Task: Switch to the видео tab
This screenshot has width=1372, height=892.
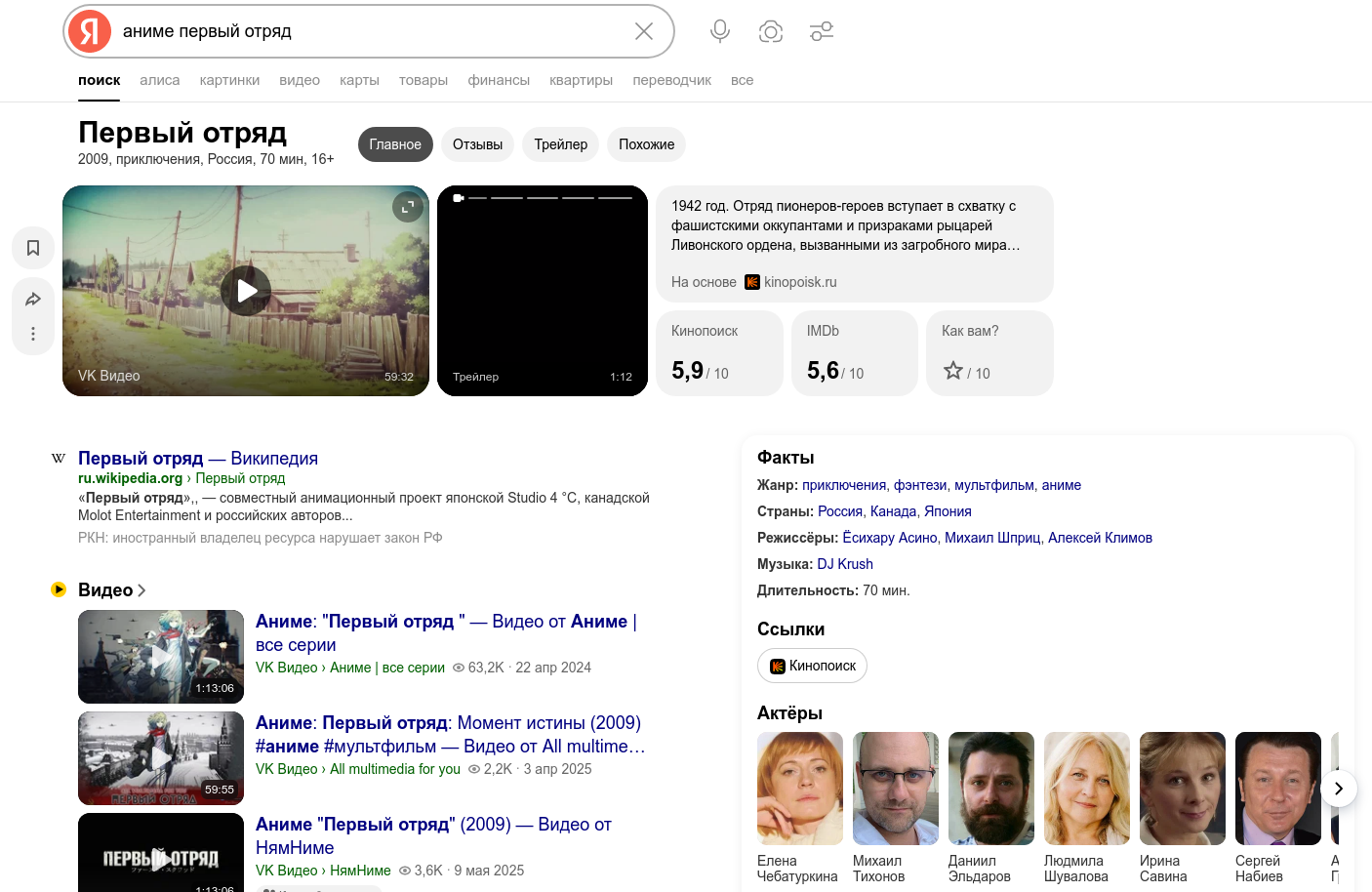Action: [300, 80]
